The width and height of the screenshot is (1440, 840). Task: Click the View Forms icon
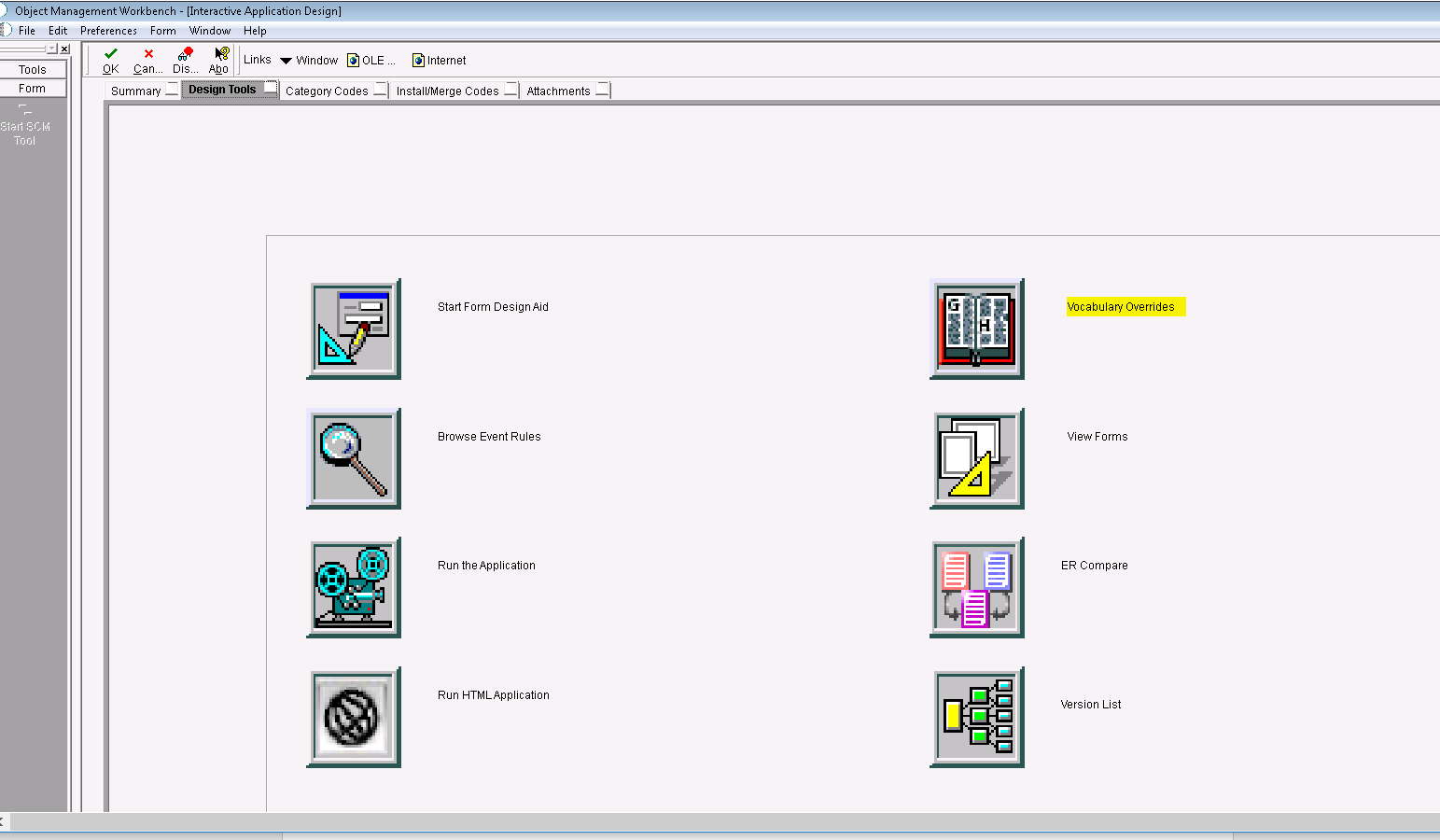(x=976, y=458)
